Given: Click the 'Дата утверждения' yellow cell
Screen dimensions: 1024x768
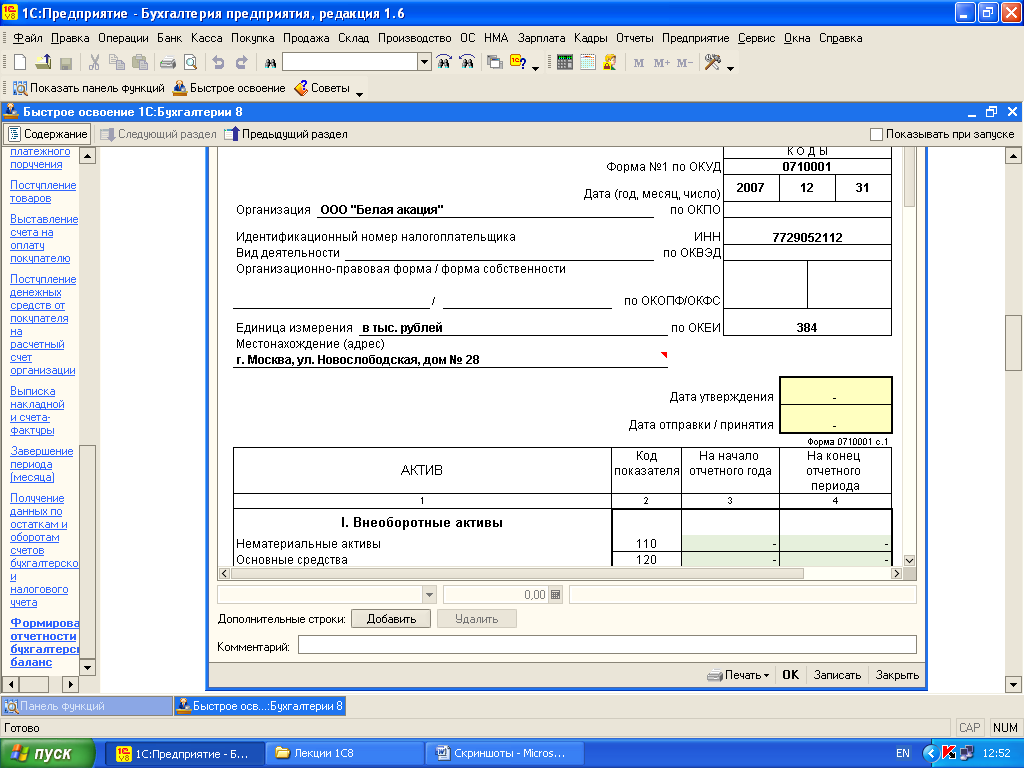Looking at the screenshot, I should (835, 391).
